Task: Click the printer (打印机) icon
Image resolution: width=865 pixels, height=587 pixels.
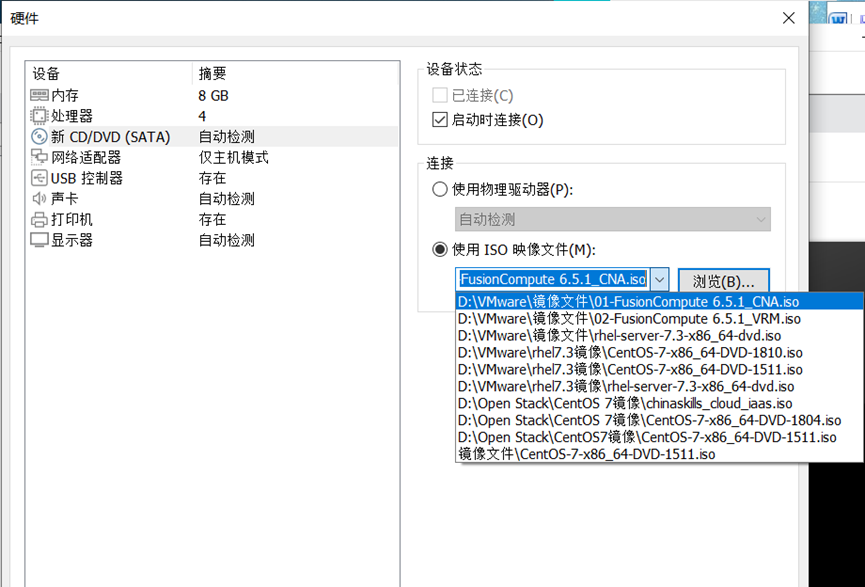Action: 39,220
